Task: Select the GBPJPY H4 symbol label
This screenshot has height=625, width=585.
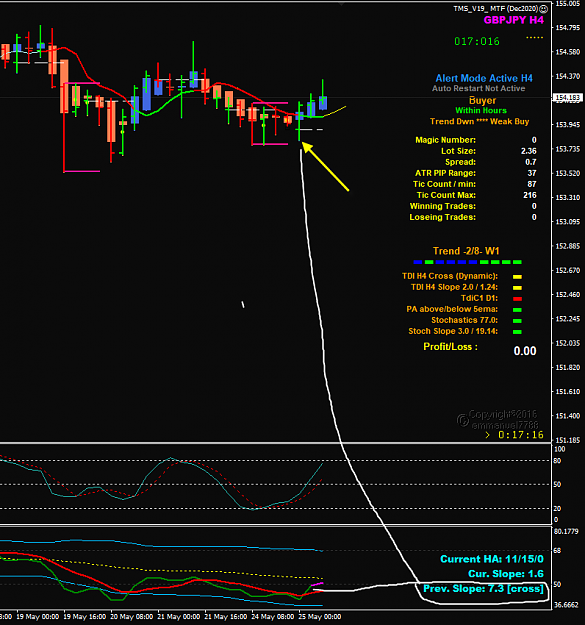Action: [x=514, y=20]
